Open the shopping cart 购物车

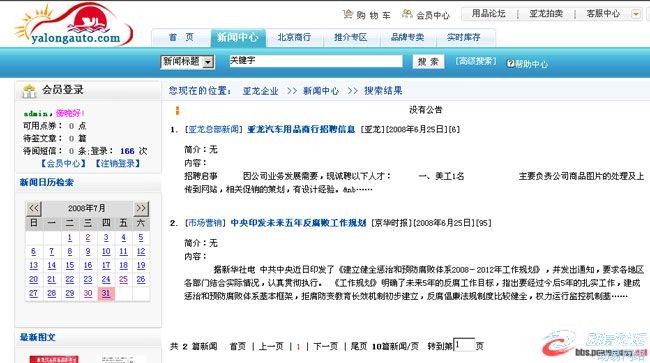tap(367, 15)
